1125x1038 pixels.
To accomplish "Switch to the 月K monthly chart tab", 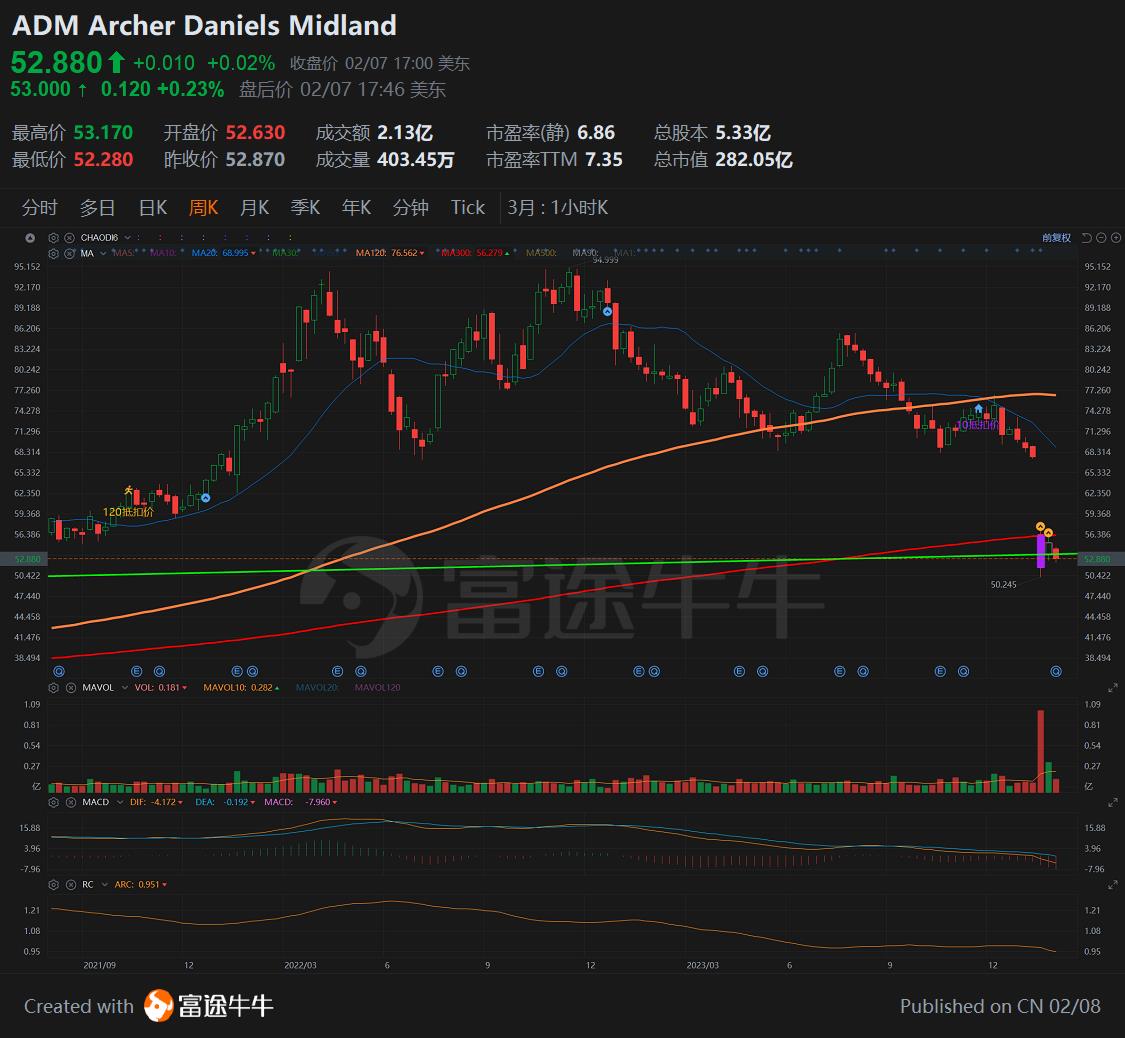I will click(x=254, y=207).
